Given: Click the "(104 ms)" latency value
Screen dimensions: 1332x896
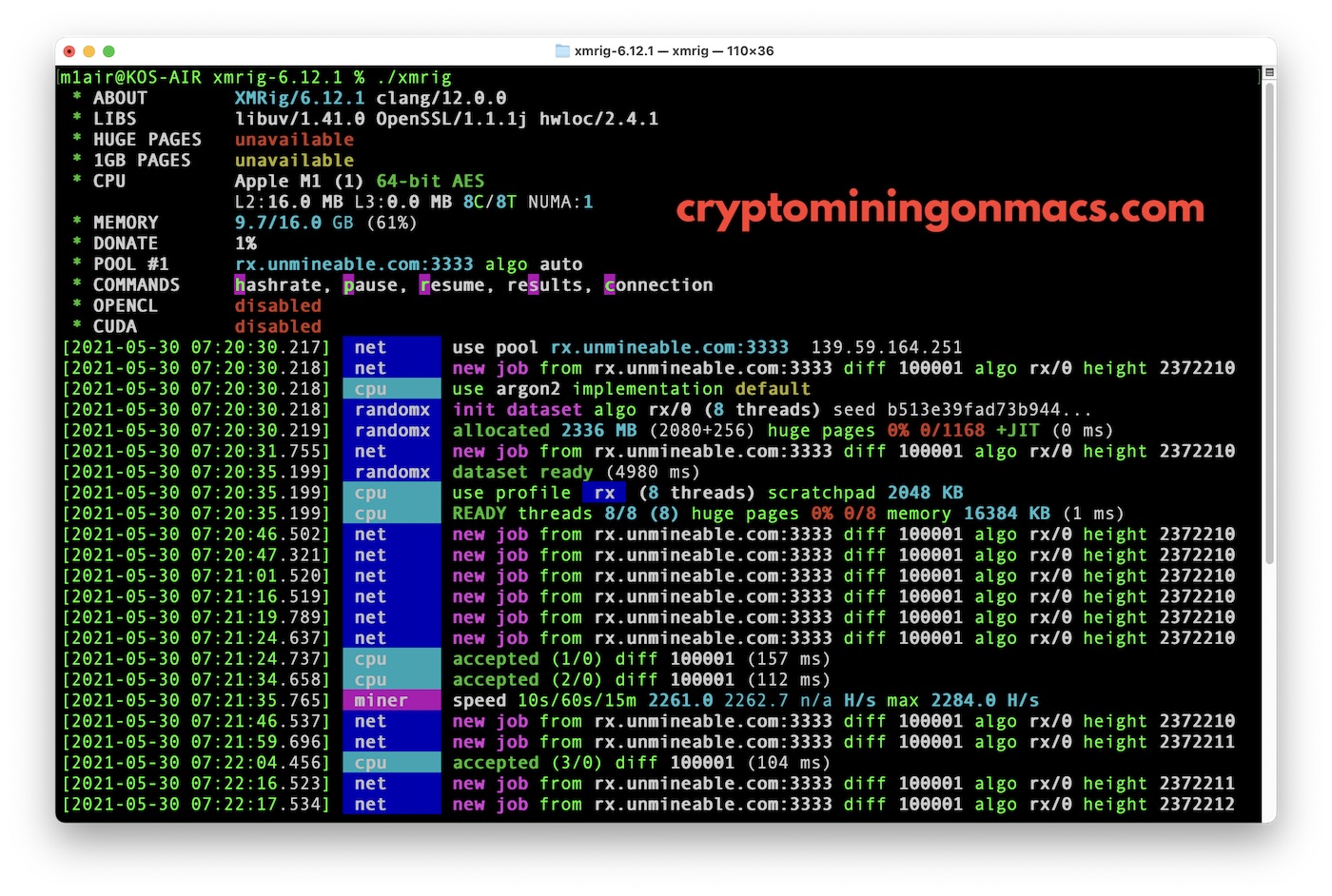Looking at the screenshot, I should tap(789, 763).
